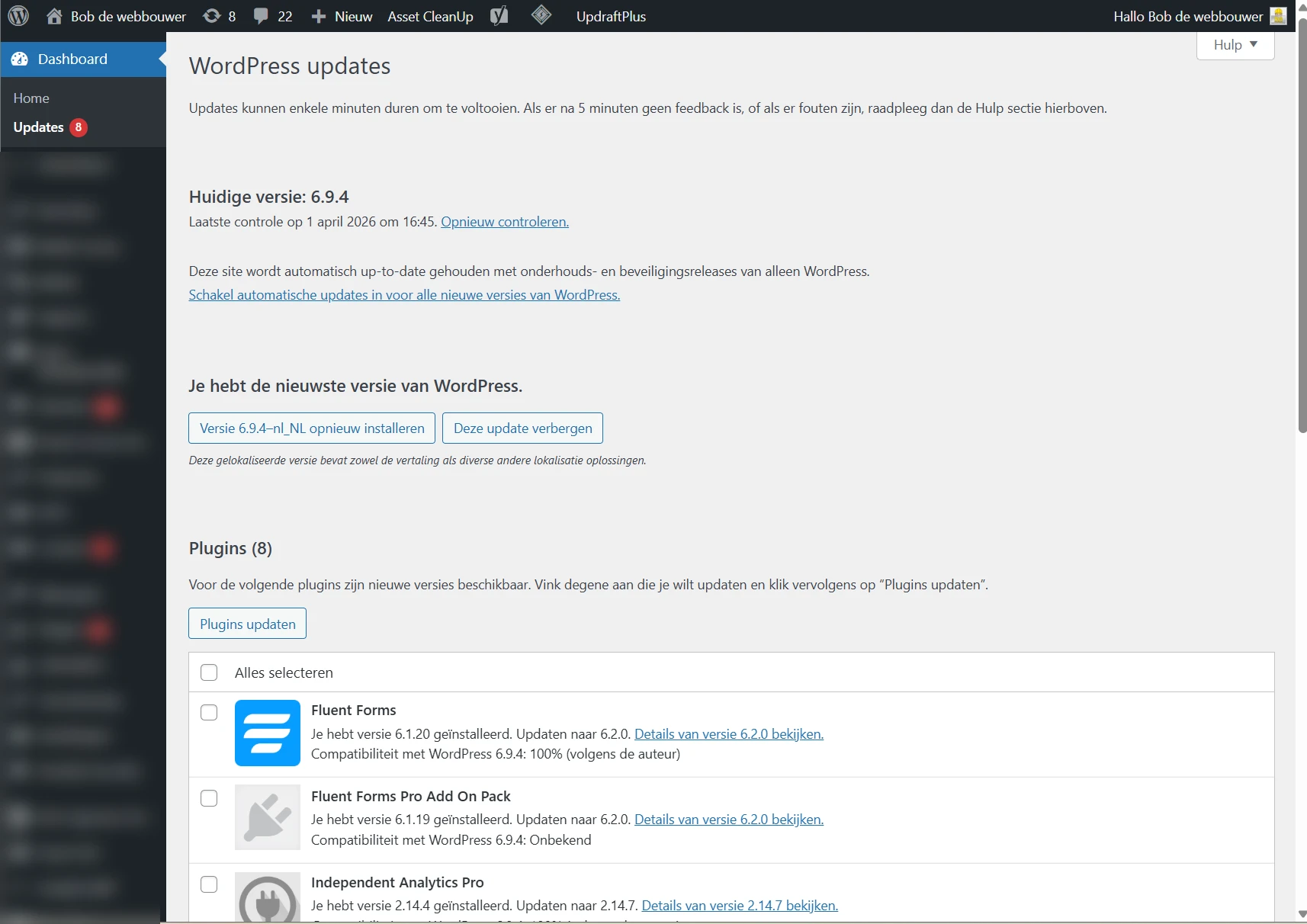Check the Fluent Forms Pro Add On Pack box
Viewport: 1307px width, 924px height.
(207, 798)
